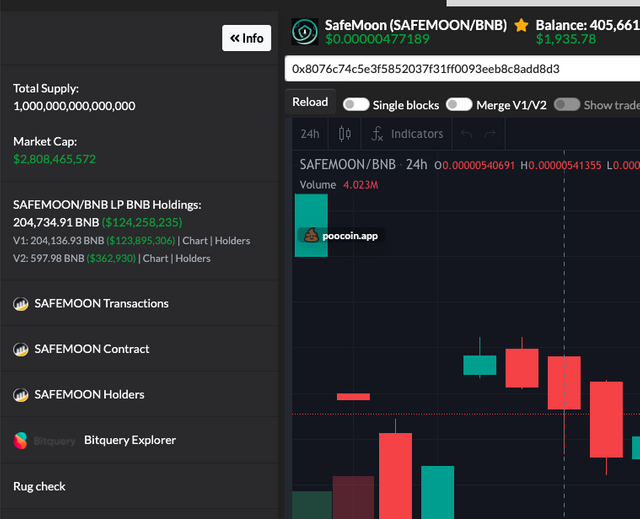Toggle the favorite star for SafeMoon
Image resolution: width=640 pixels, height=519 pixels.
[x=521, y=25]
